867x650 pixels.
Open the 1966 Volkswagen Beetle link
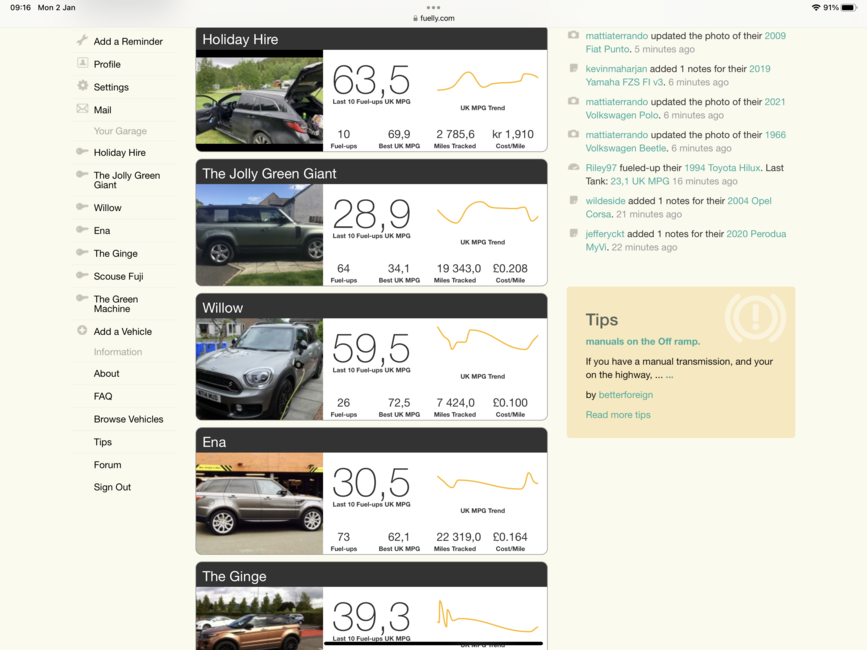[x=686, y=141]
